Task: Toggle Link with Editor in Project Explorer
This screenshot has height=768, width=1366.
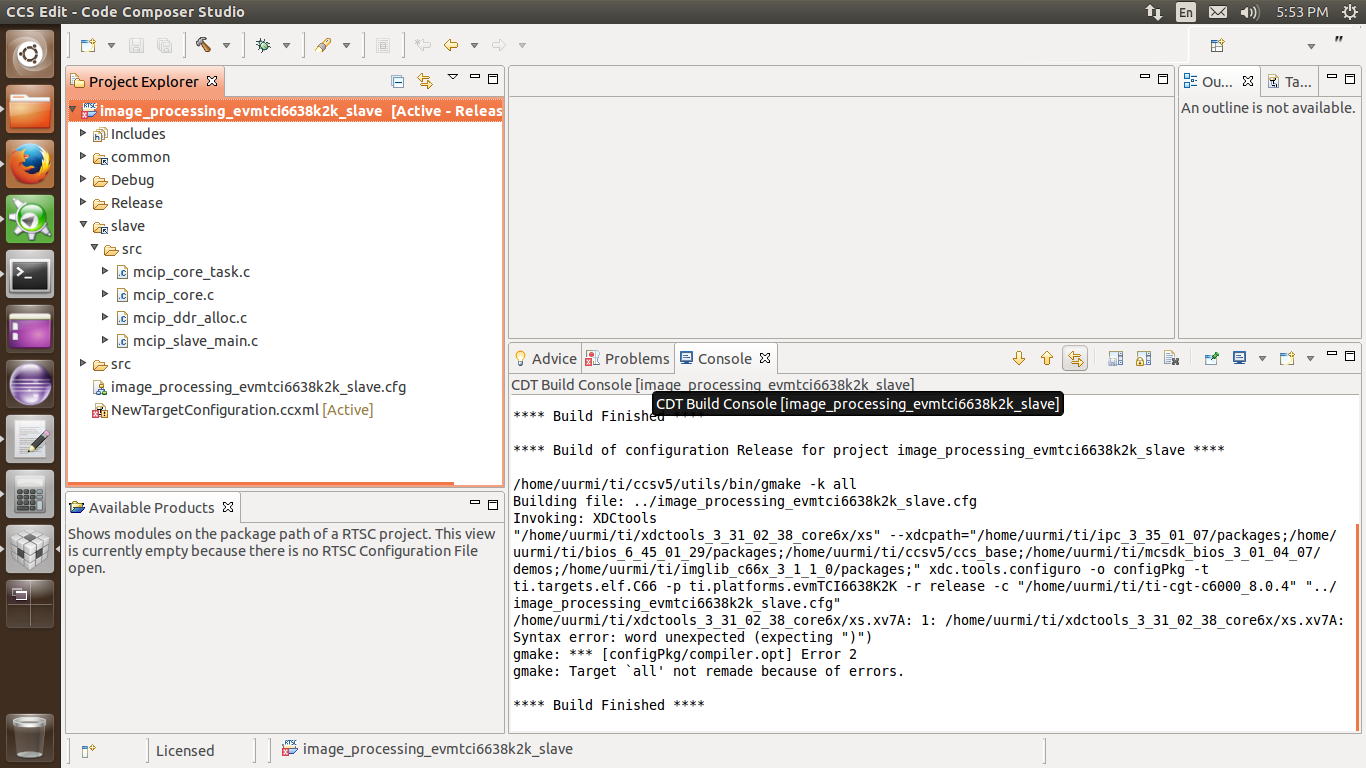Action: [x=425, y=81]
